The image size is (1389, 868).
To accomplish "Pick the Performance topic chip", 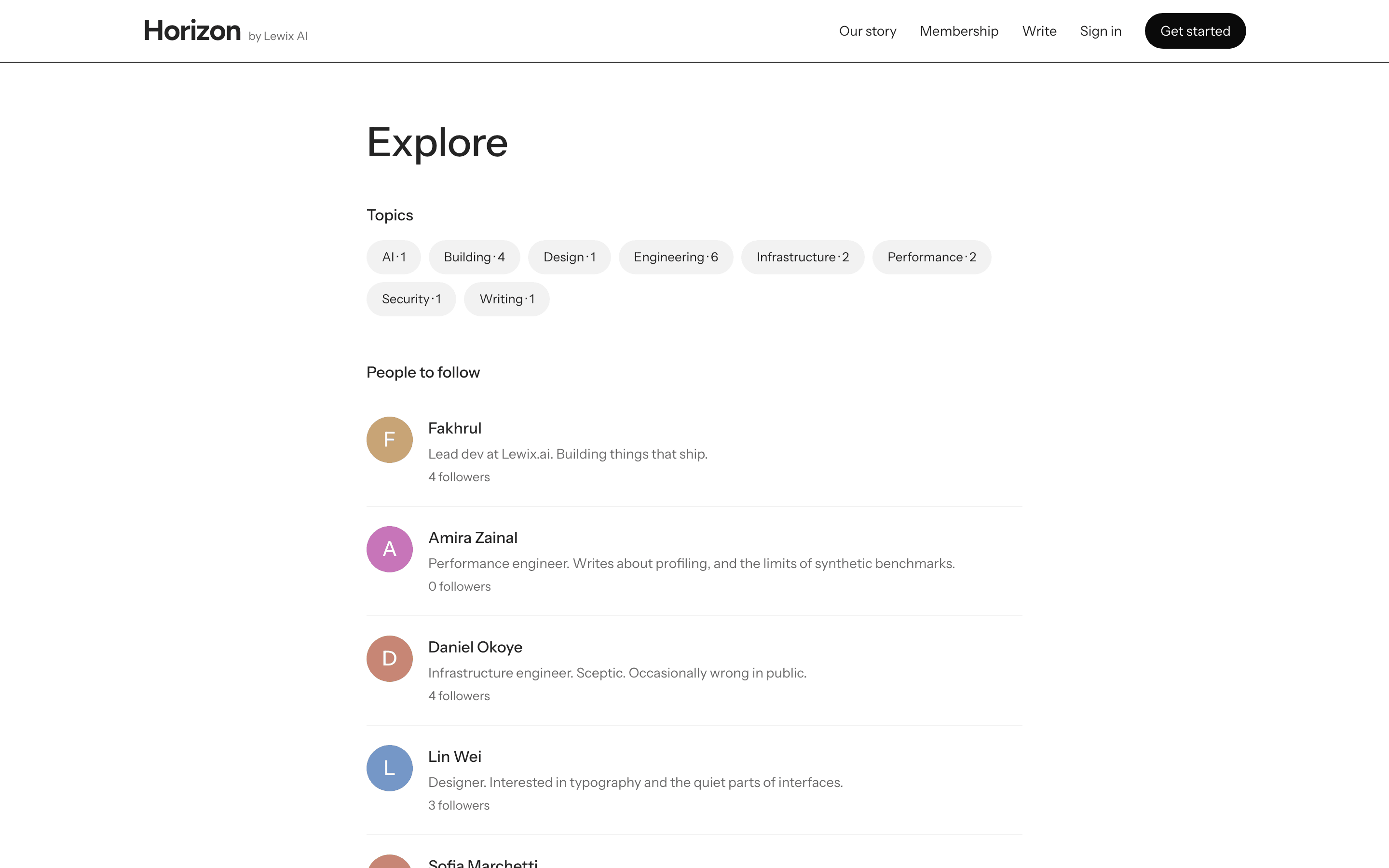I will (932, 257).
